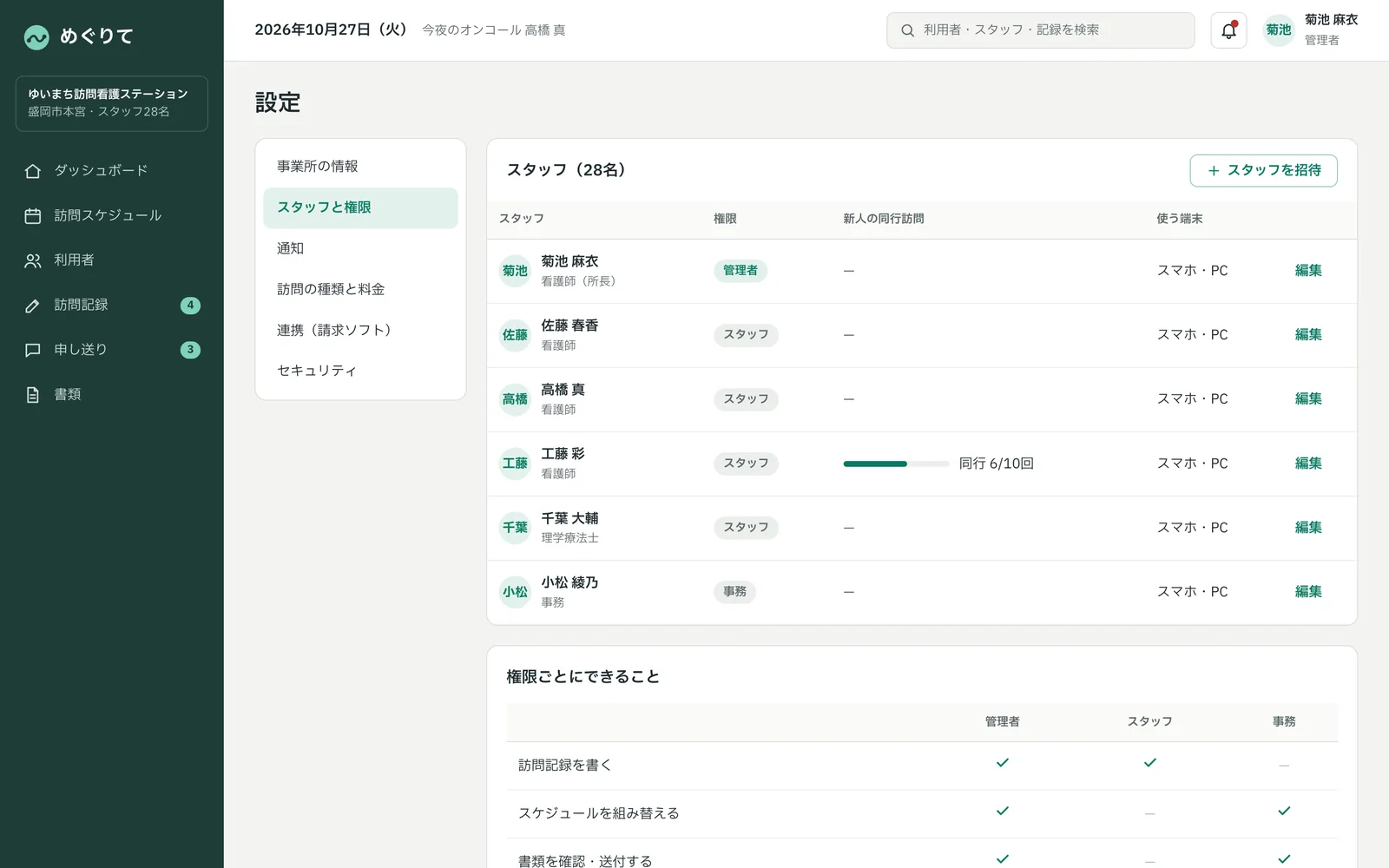Select スタッフと権限 settings section
This screenshot has height=868, width=1389.
pos(360,207)
